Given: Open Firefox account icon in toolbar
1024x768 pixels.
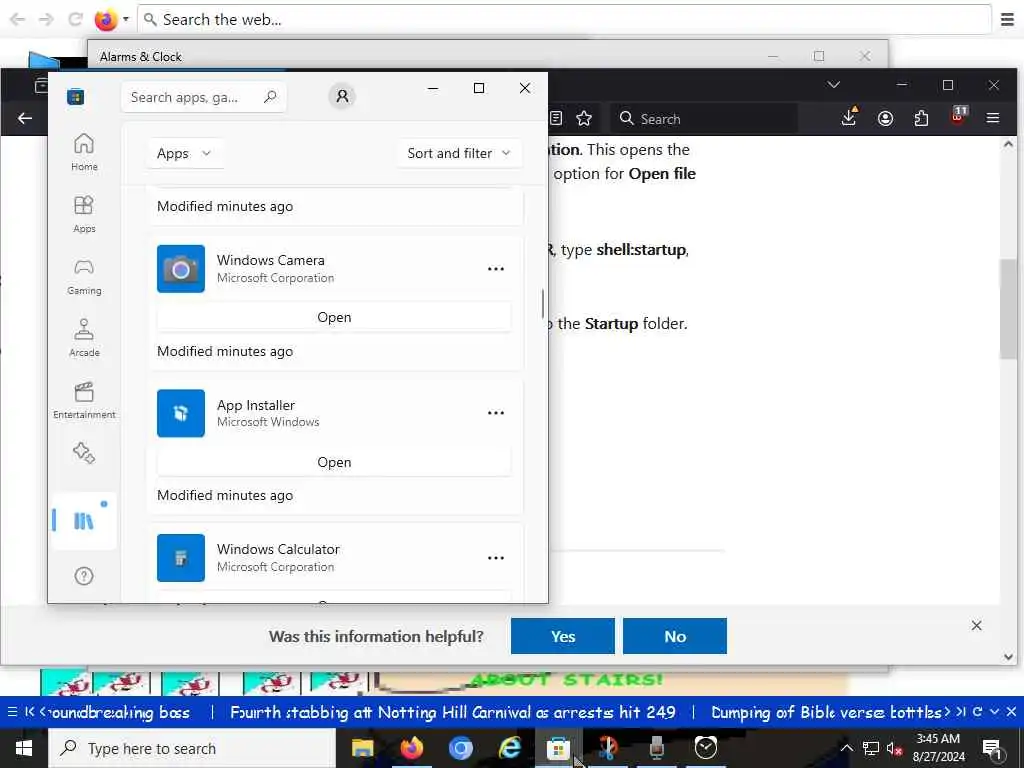Looking at the screenshot, I should 886,118.
